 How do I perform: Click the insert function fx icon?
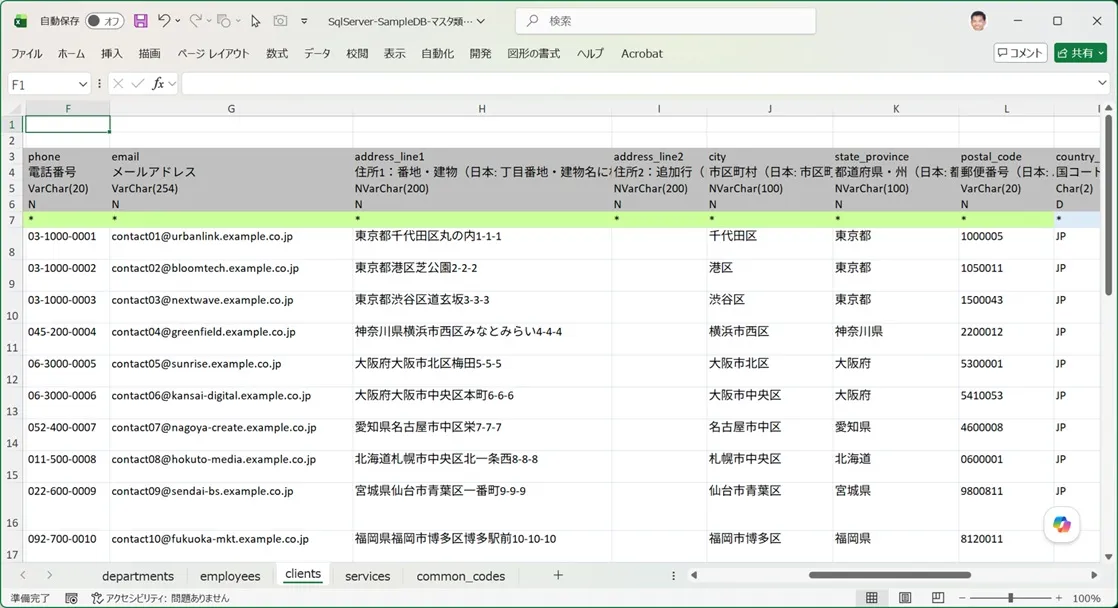[x=158, y=84]
